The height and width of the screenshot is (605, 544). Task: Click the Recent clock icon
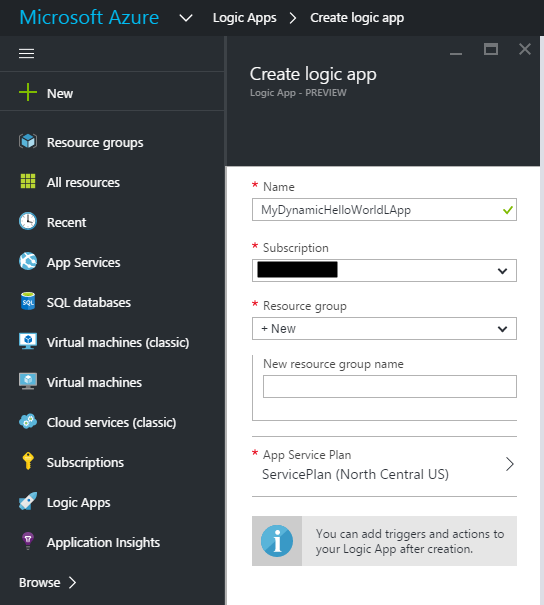tap(28, 221)
